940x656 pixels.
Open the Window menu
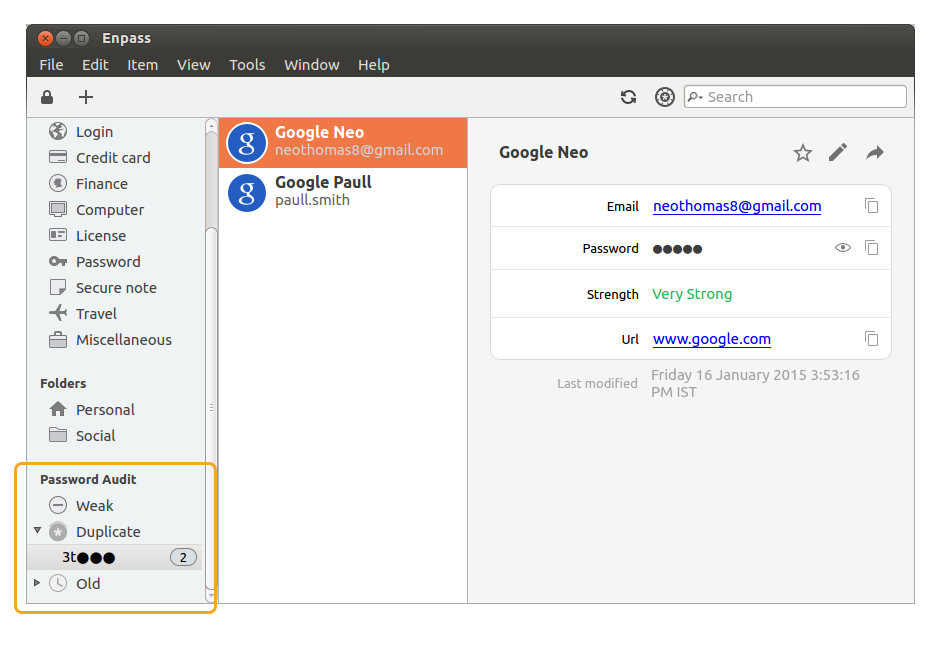[x=312, y=65]
